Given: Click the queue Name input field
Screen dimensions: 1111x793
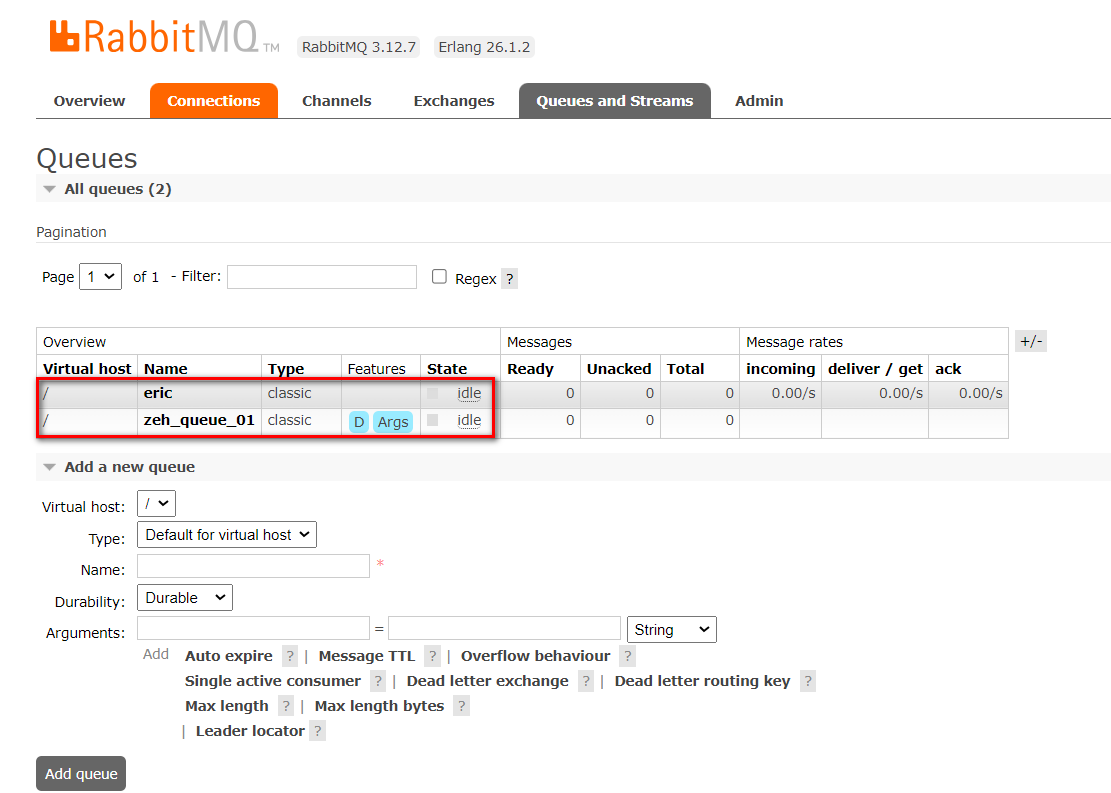Looking at the screenshot, I should [253, 566].
